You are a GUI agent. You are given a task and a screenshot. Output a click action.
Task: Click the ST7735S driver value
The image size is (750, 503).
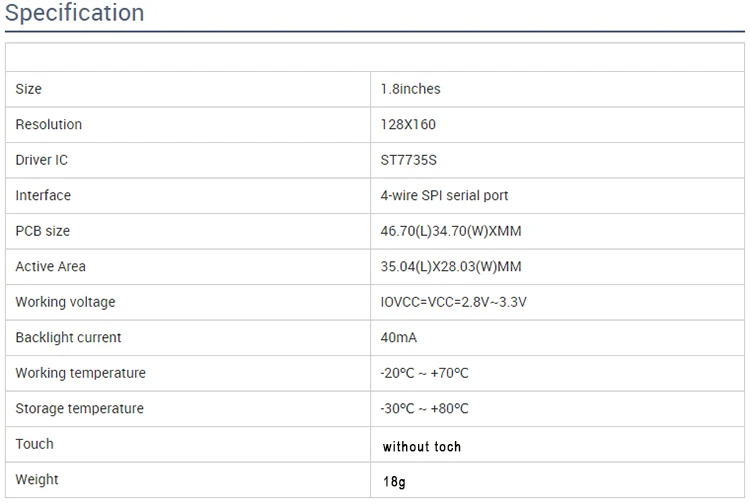point(409,160)
